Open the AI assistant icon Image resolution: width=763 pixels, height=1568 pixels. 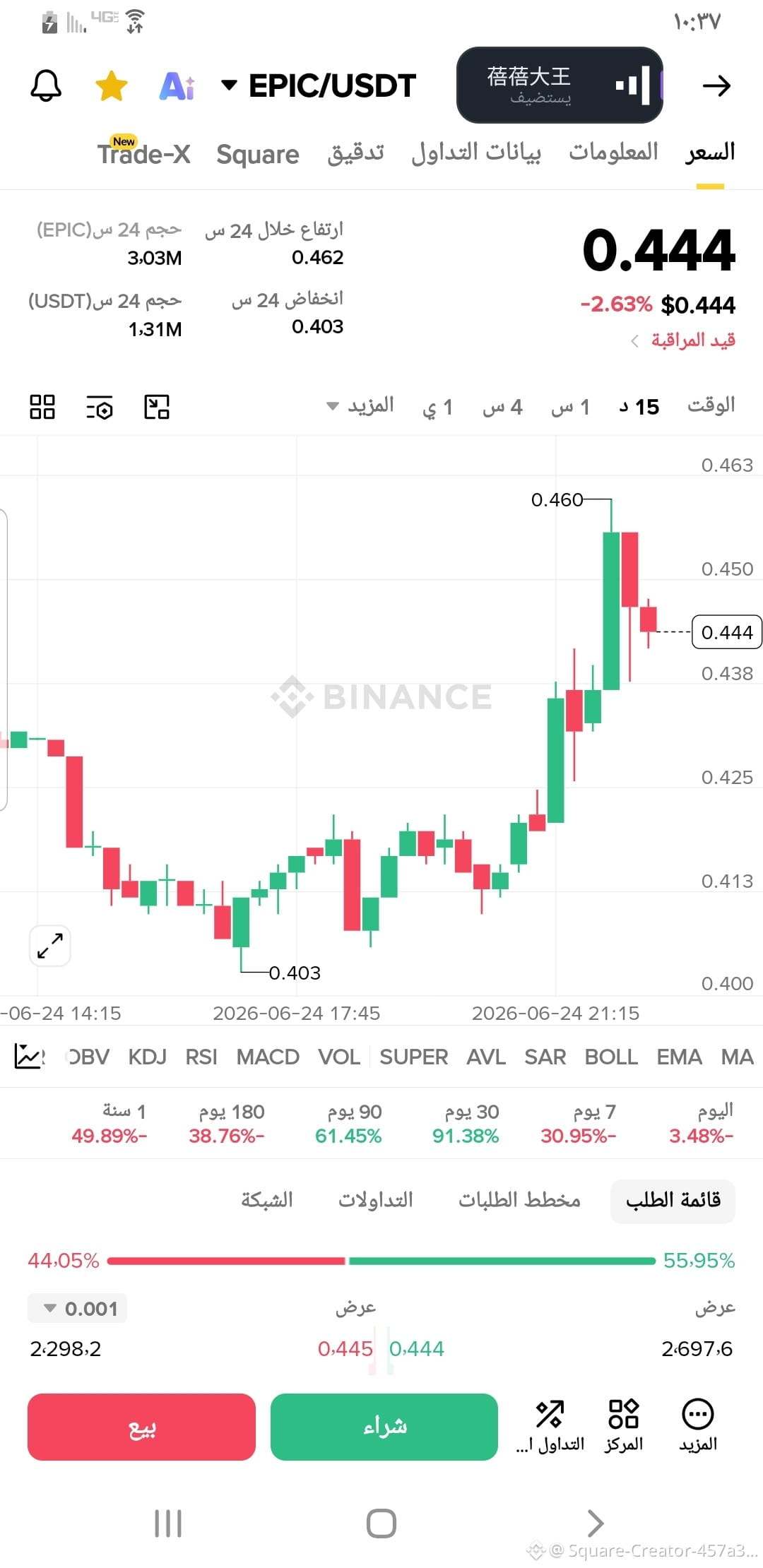[x=177, y=86]
